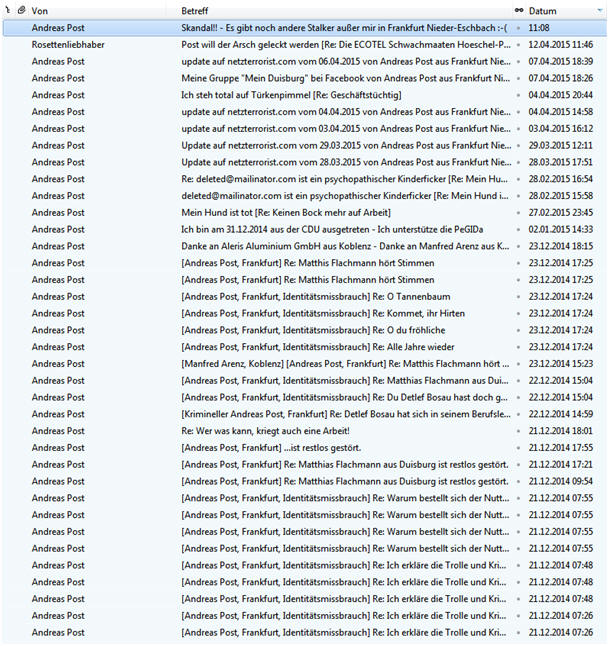The width and height of the screenshot is (609, 646).
Task: Click the date 21.12.2014 17:55
Action: pyautogui.click(x=561, y=448)
